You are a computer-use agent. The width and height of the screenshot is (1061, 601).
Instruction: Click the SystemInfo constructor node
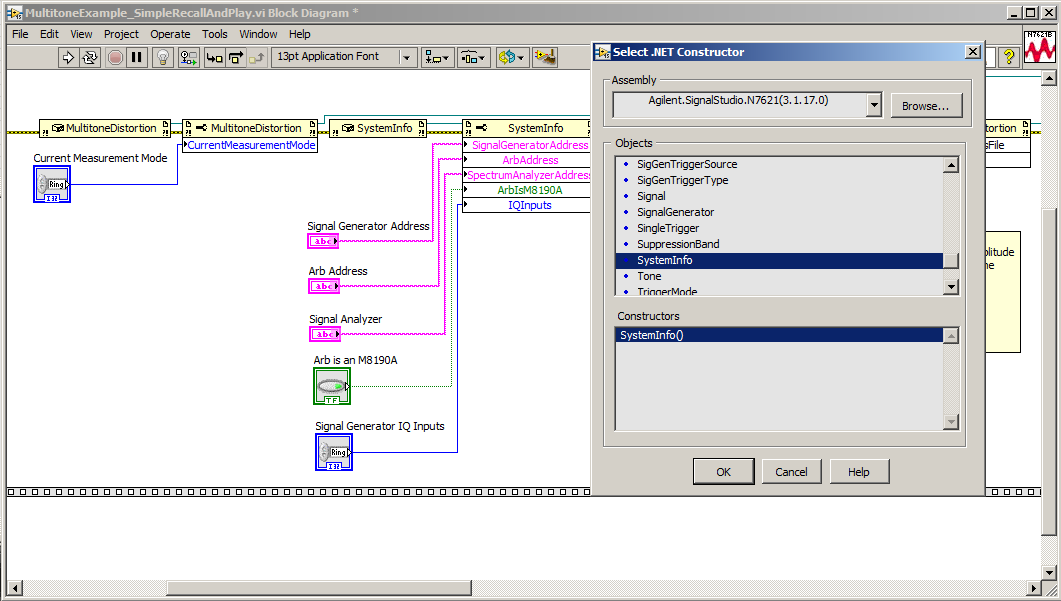pyautogui.click(x=378, y=128)
